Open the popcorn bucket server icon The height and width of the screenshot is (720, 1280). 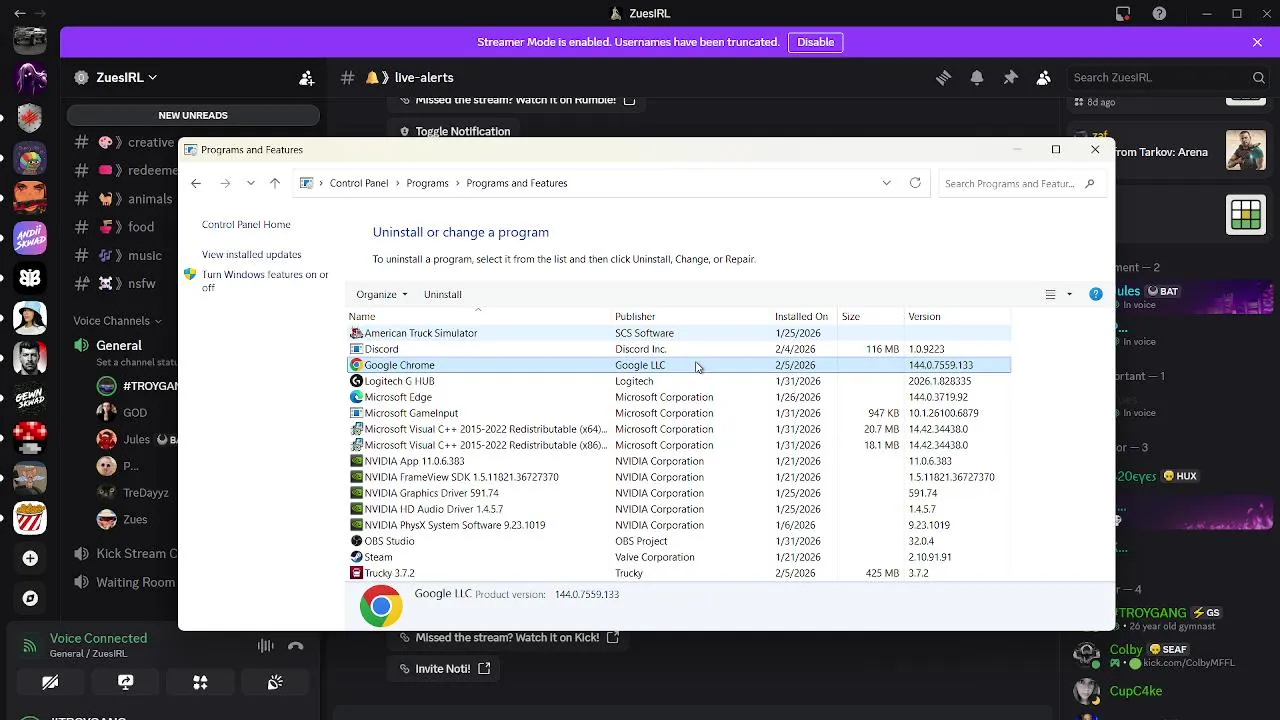point(30,518)
